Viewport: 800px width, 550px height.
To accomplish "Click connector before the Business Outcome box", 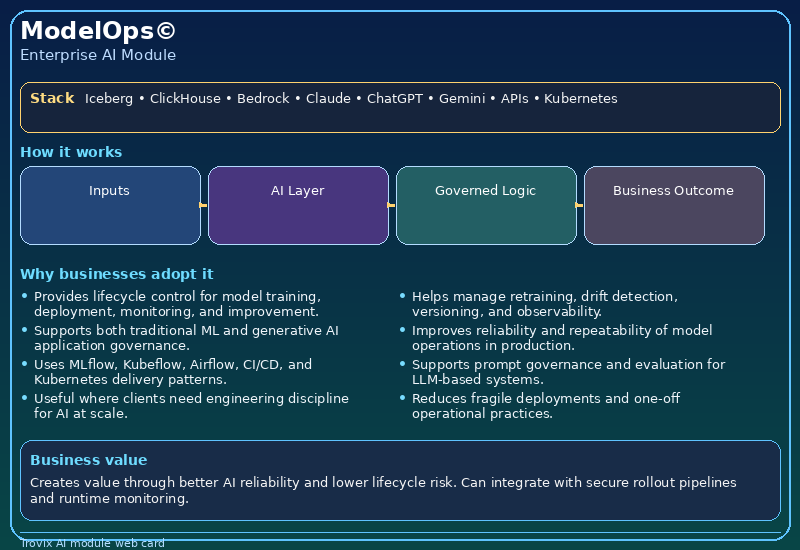I will [x=580, y=205].
